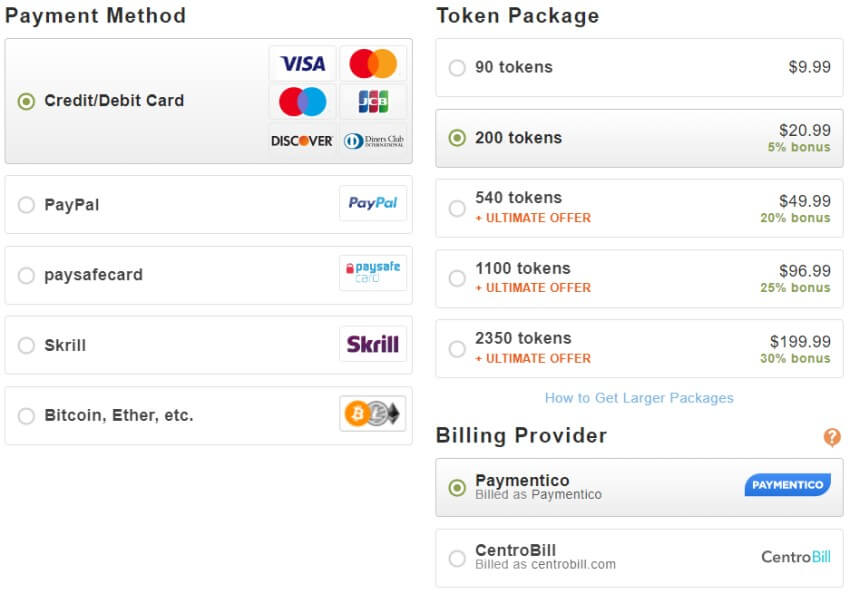Click the paysafecard logo icon
850x594 pixels.
(373, 272)
